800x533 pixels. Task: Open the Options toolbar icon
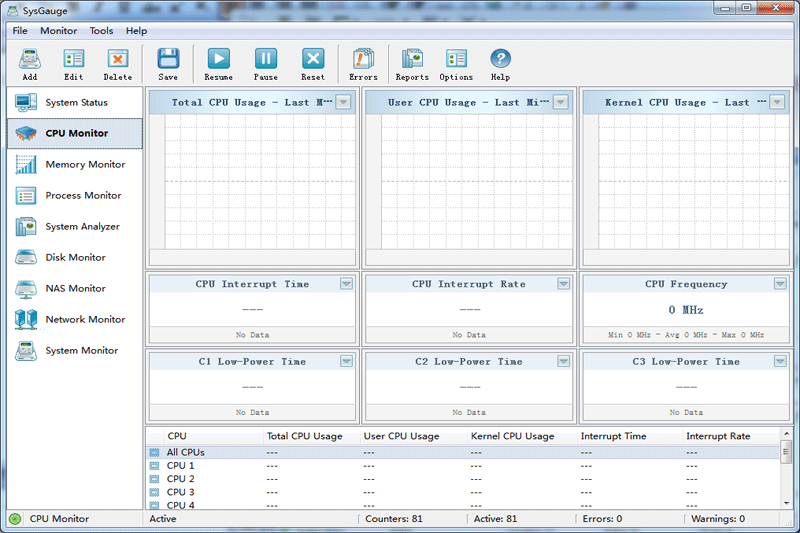pyautogui.click(x=456, y=64)
